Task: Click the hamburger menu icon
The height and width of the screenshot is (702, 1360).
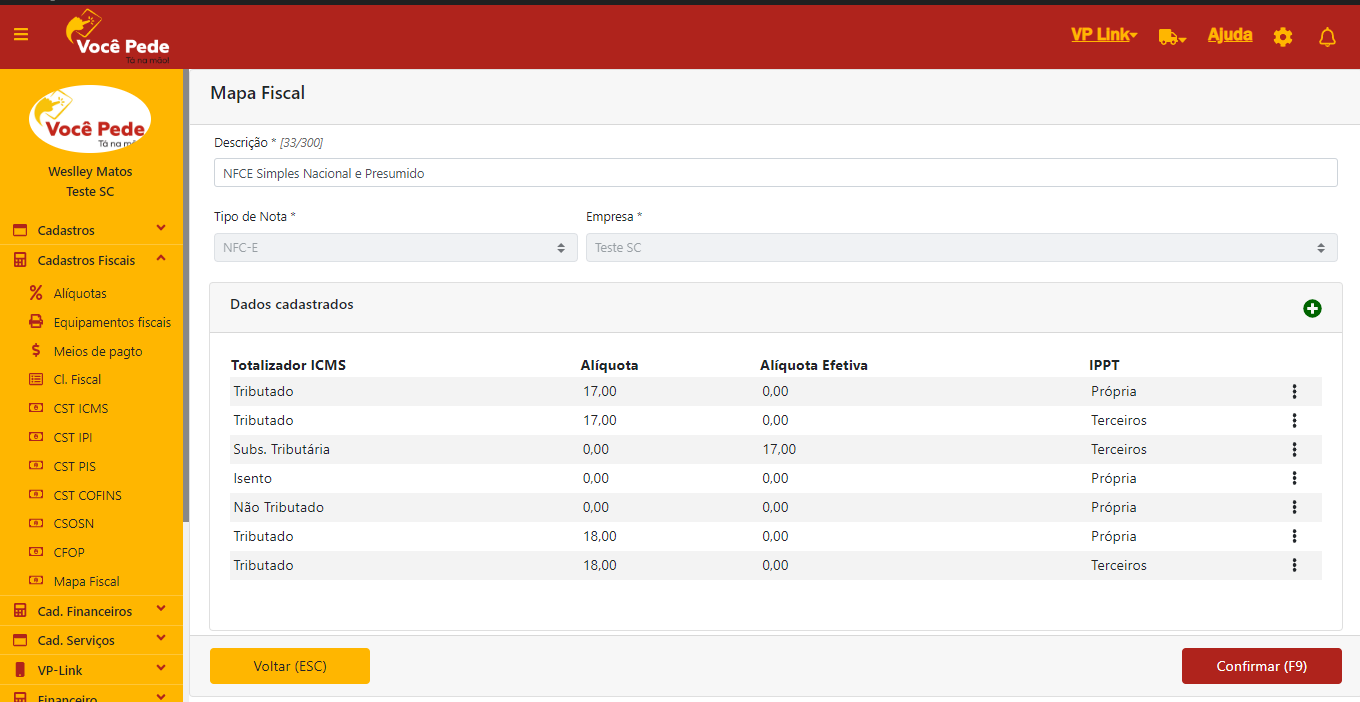Action: [21, 35]
